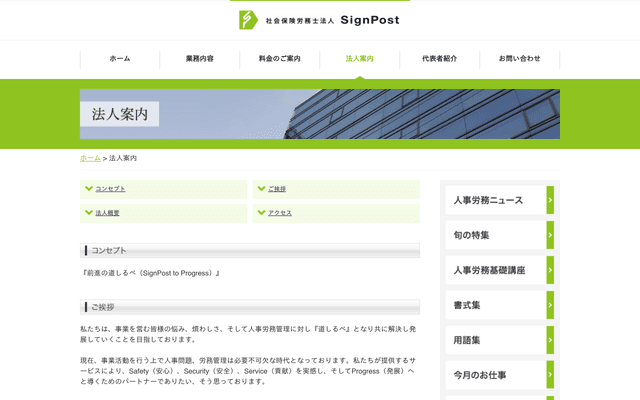The height and width of the screenshot is (400, 640).
Task: Click the chevron next to ご挨拶 link
Action: (x=261, y=189)
